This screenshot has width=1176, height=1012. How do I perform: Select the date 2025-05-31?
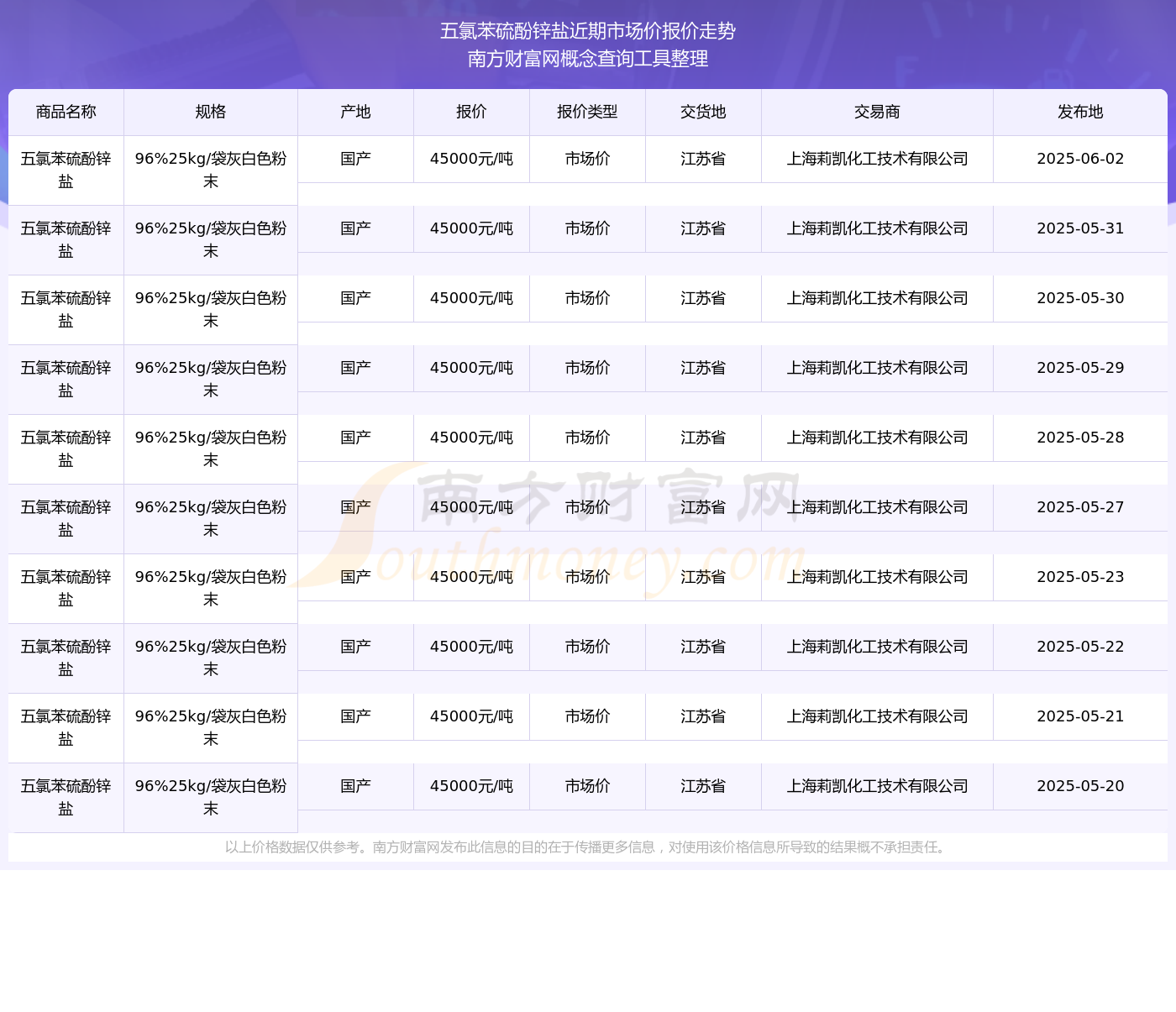1080,228
